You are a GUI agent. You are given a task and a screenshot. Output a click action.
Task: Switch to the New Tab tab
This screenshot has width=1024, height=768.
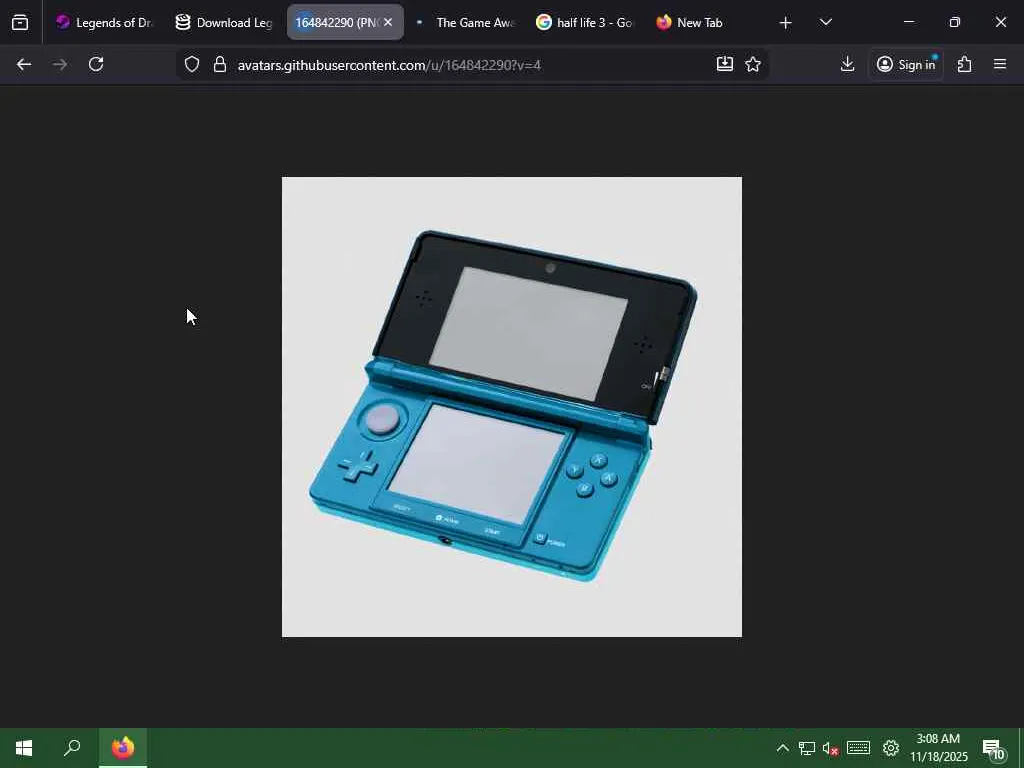click(706, 22)
